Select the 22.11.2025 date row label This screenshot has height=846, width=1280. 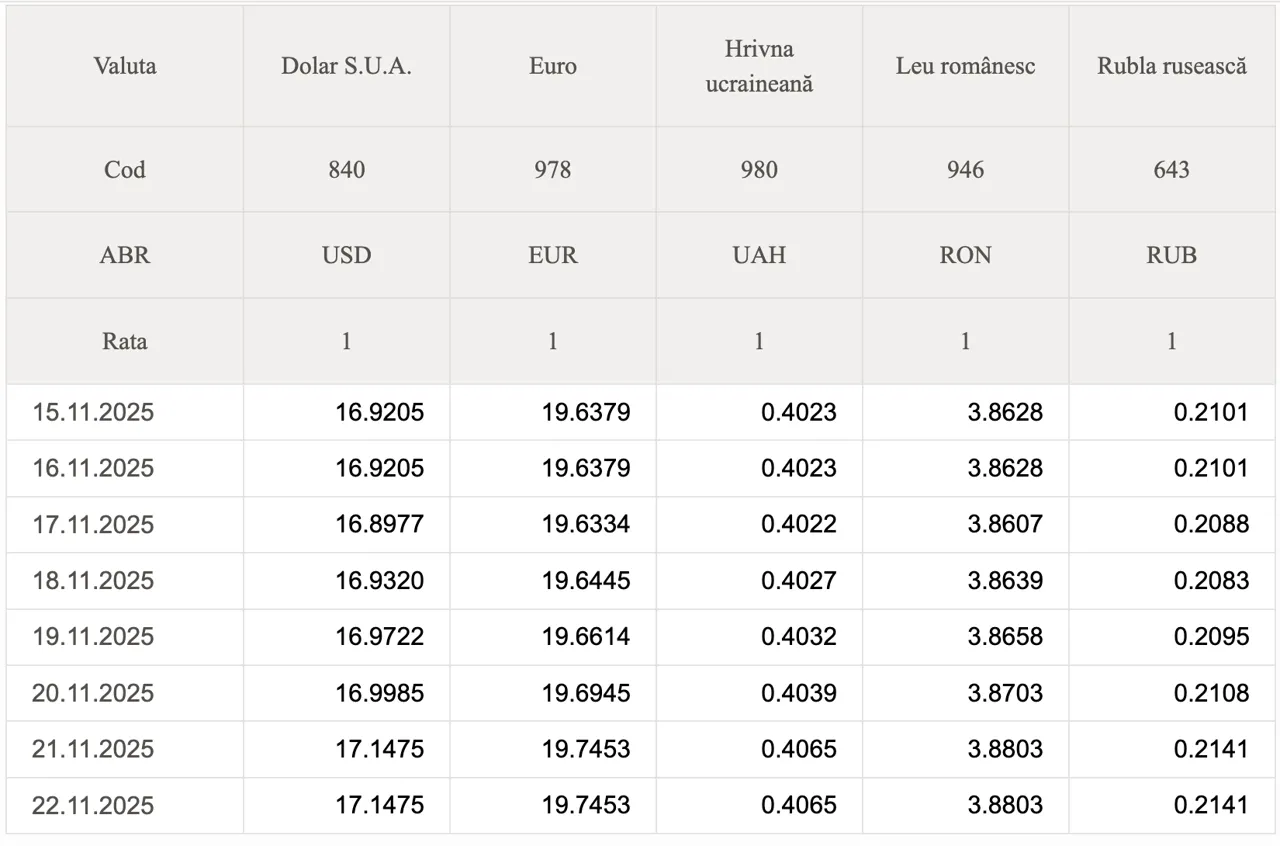point(93,805)
